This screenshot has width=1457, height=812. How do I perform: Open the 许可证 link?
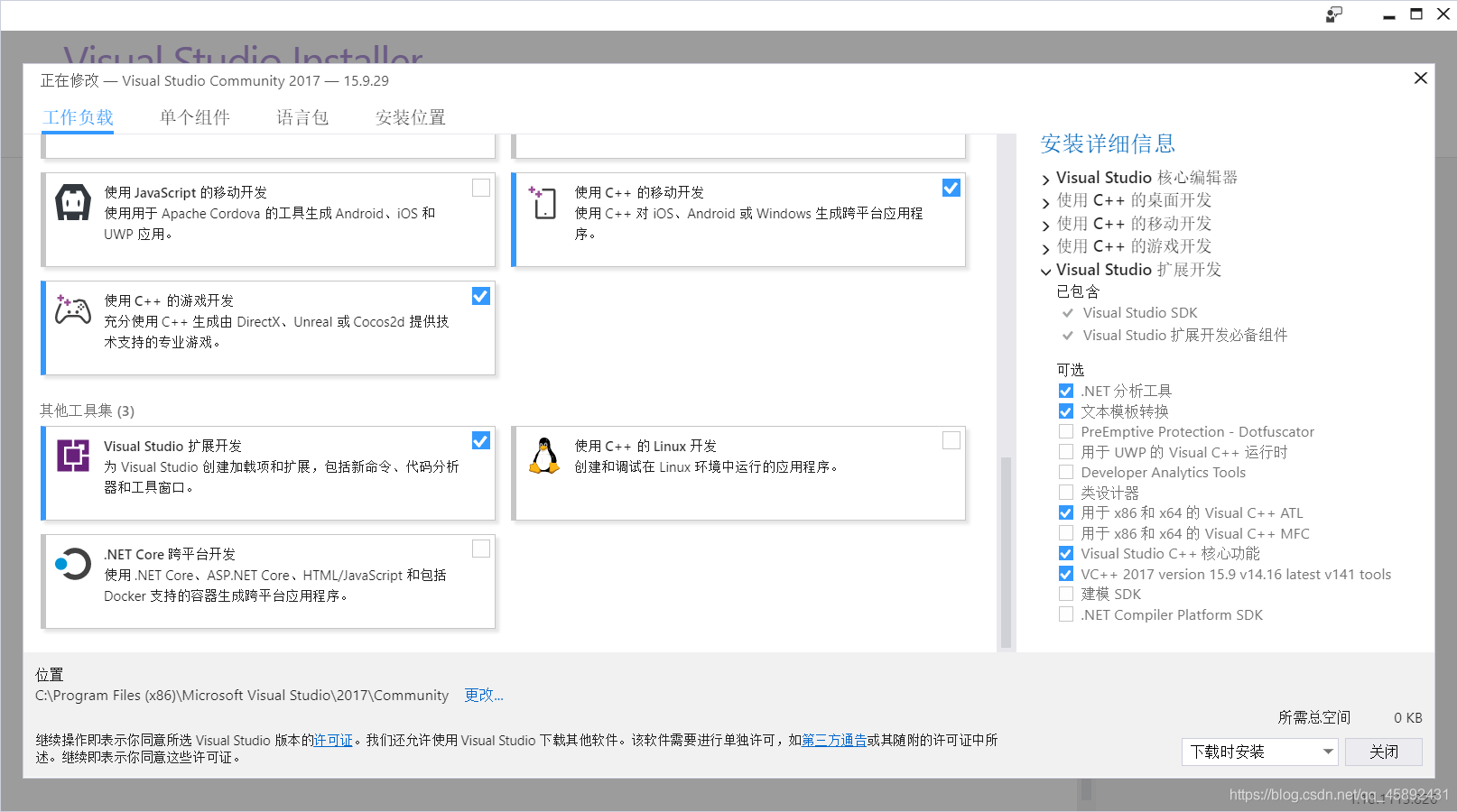click(333, 740)
